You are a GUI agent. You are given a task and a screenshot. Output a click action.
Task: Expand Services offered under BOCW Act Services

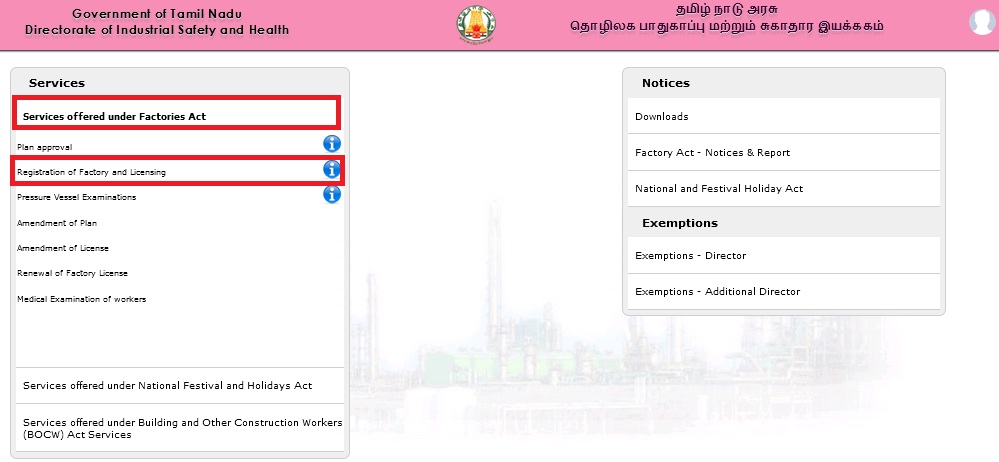tap(180, 428)
